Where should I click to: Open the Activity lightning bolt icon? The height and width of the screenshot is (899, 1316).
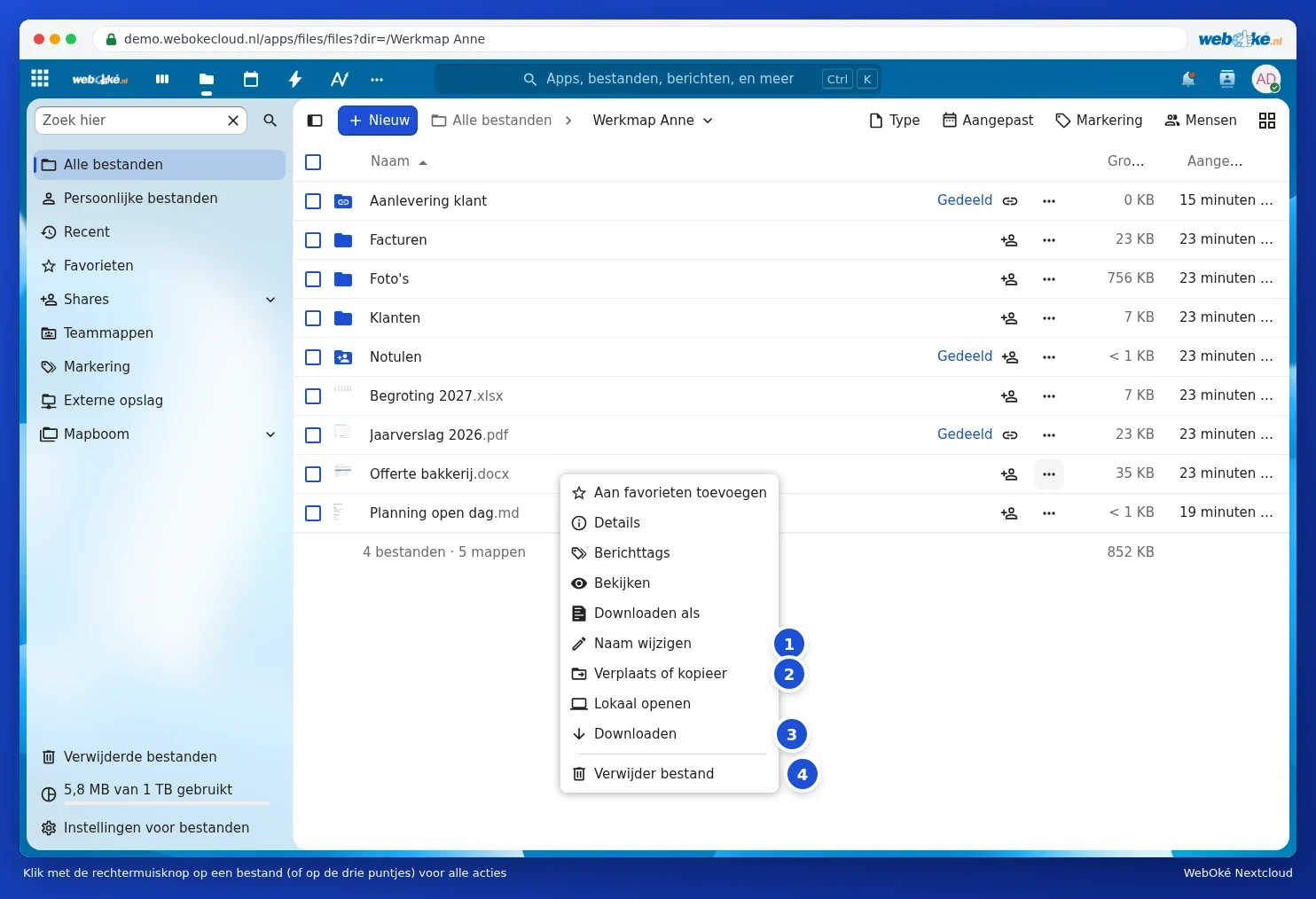click(x=295, y=79)
